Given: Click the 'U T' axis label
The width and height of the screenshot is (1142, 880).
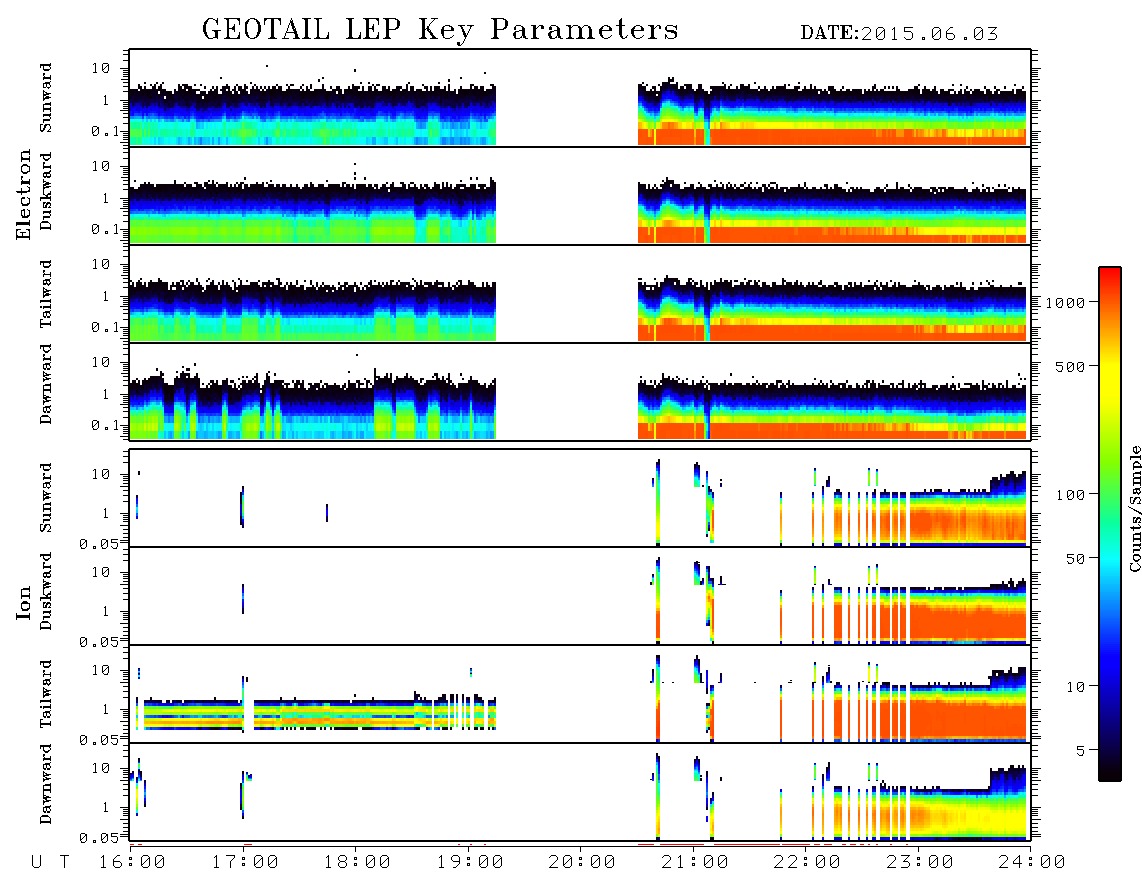Looking at the screenshot, I should [x=51, y=863].
